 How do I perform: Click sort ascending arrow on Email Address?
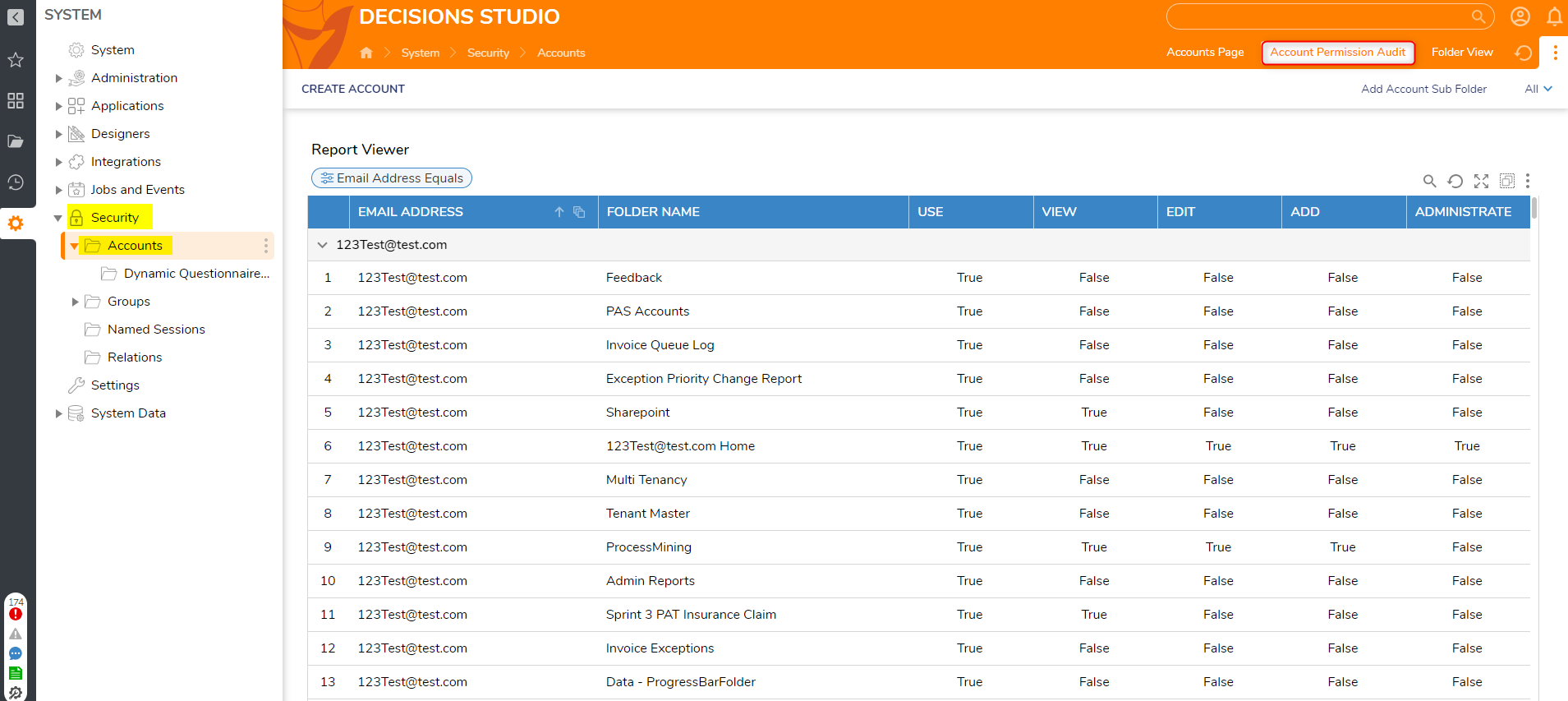559,212
